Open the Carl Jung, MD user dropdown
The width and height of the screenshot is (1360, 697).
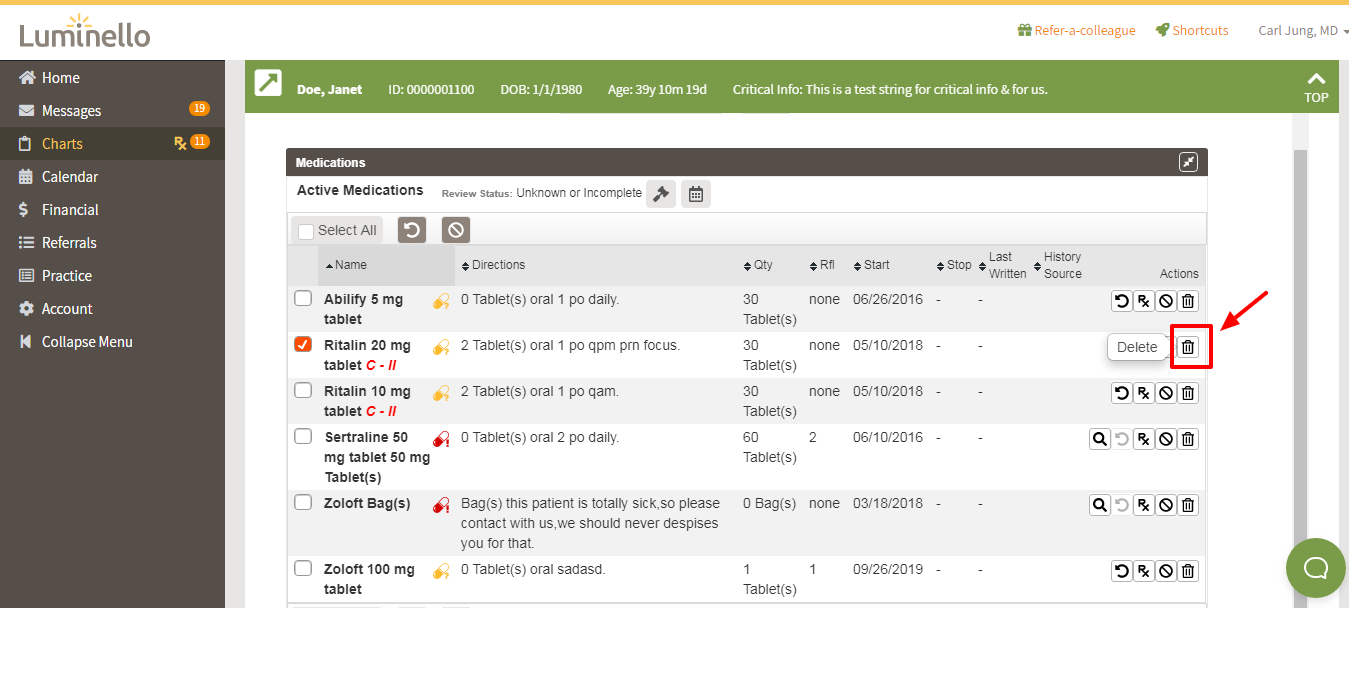tap(1303, 31)
